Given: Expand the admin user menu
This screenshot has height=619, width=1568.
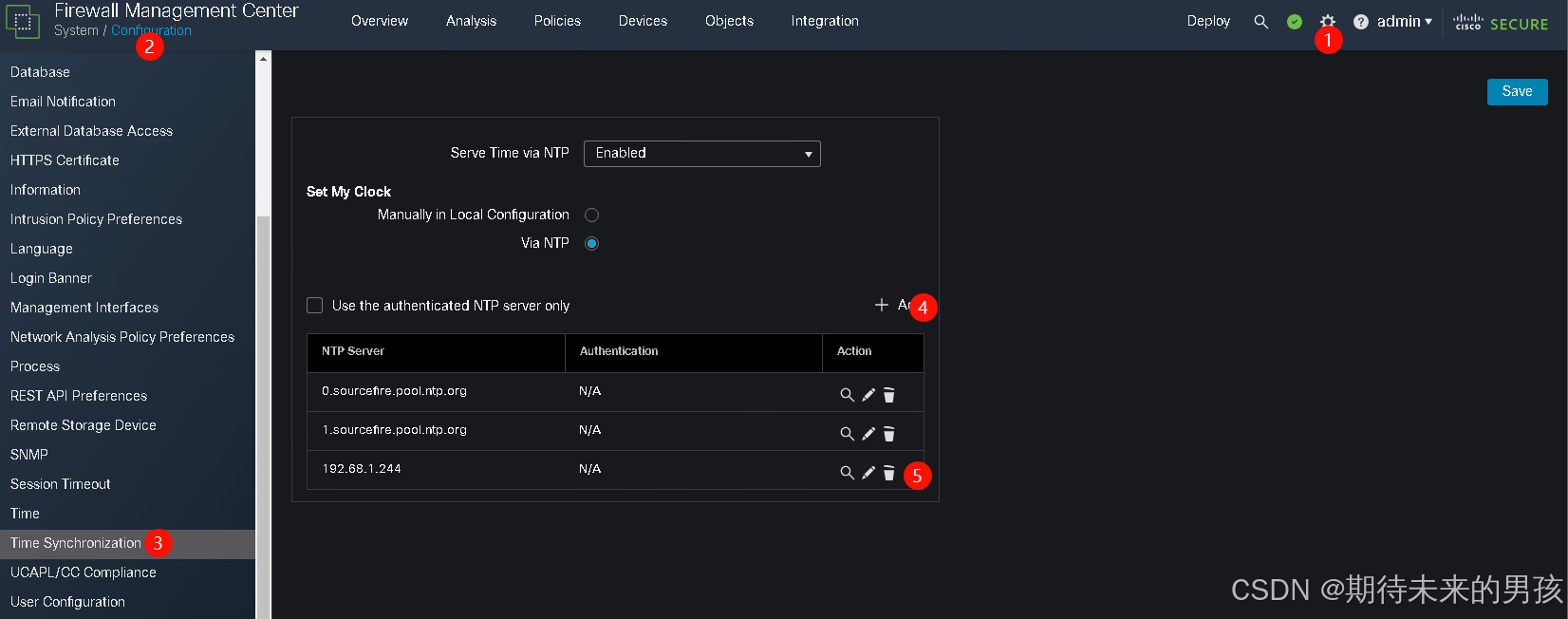Looking at the screenshot, I should pyautogui.click(x=1404, y=21).
